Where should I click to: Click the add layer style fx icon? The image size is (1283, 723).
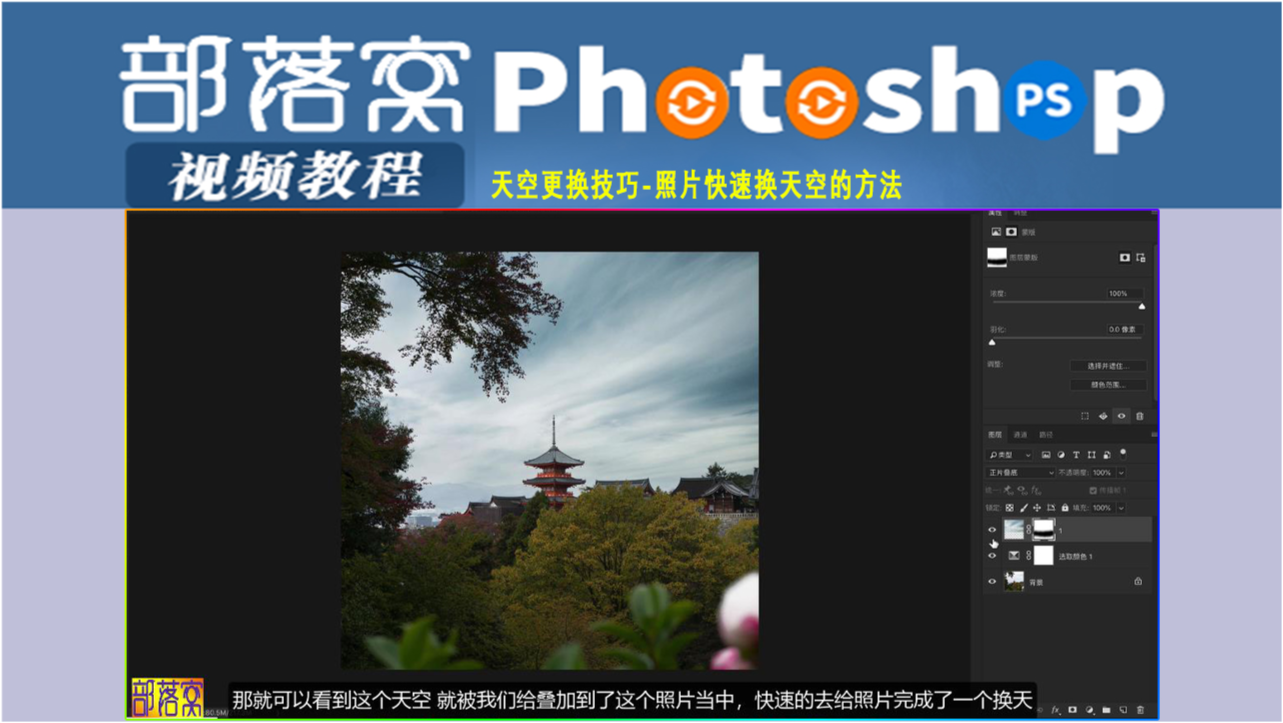[1056, 710]
